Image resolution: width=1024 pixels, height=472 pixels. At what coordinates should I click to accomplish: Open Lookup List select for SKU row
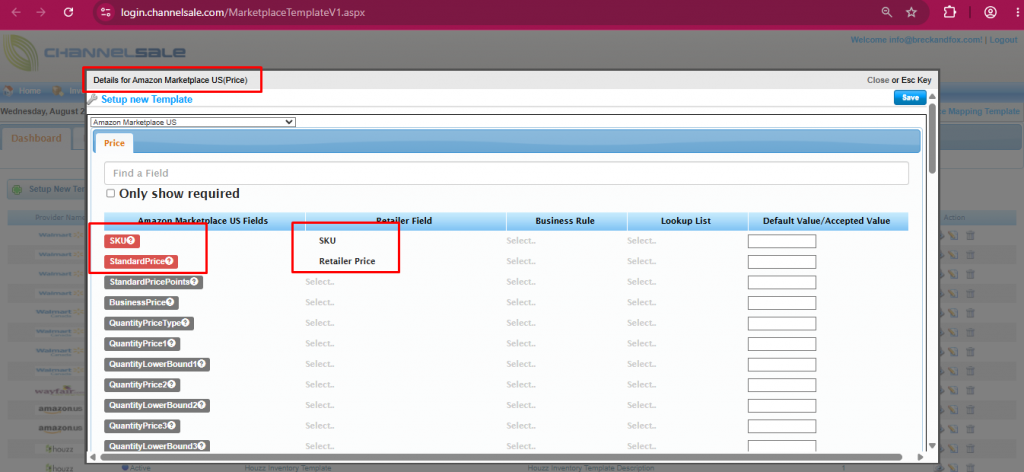coord(642,241)
